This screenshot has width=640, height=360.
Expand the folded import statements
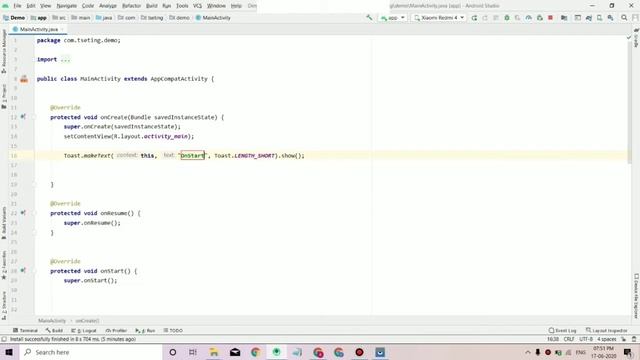pyautogui.click(x=65, y=60)
